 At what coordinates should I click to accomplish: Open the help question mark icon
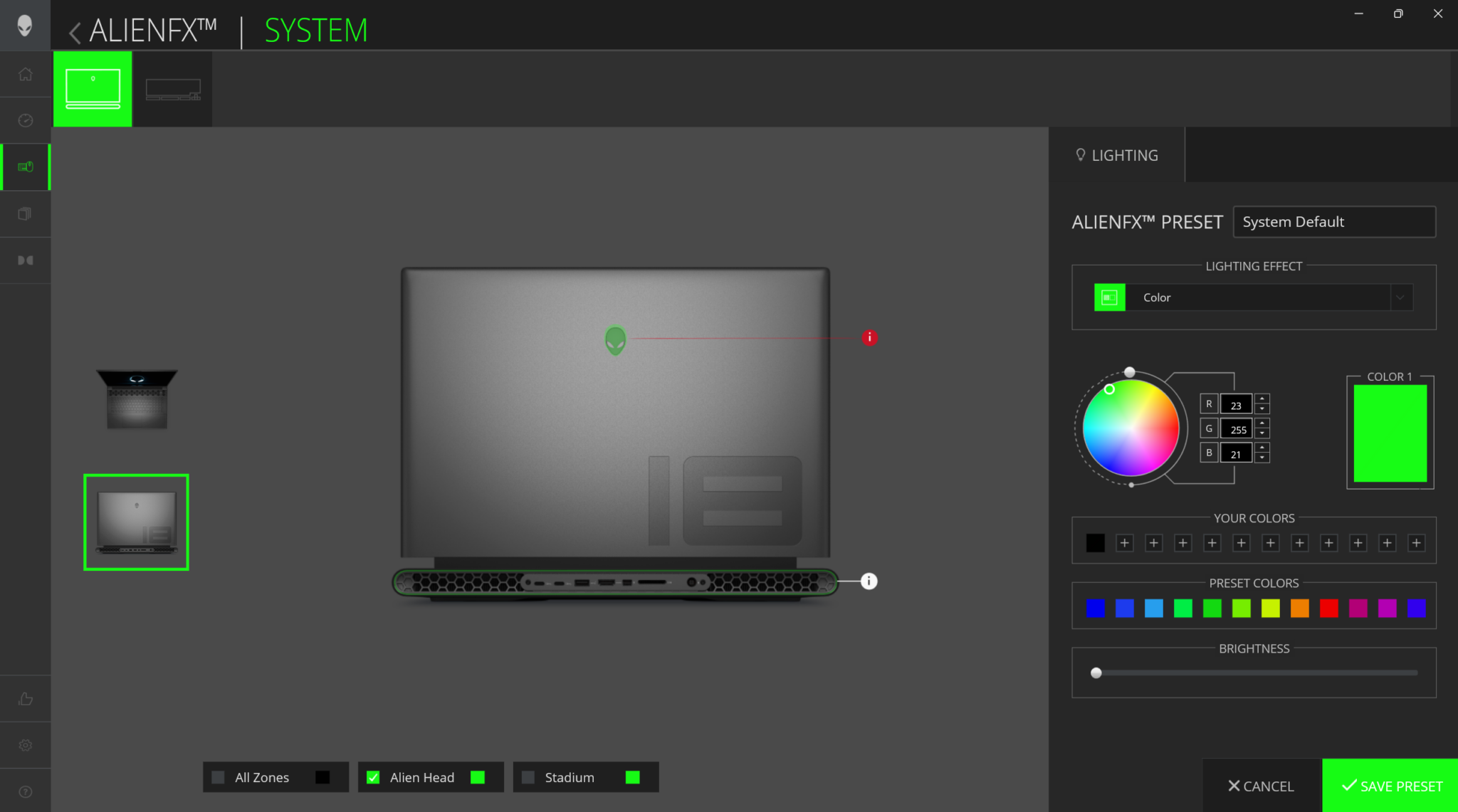coord(26,791)
